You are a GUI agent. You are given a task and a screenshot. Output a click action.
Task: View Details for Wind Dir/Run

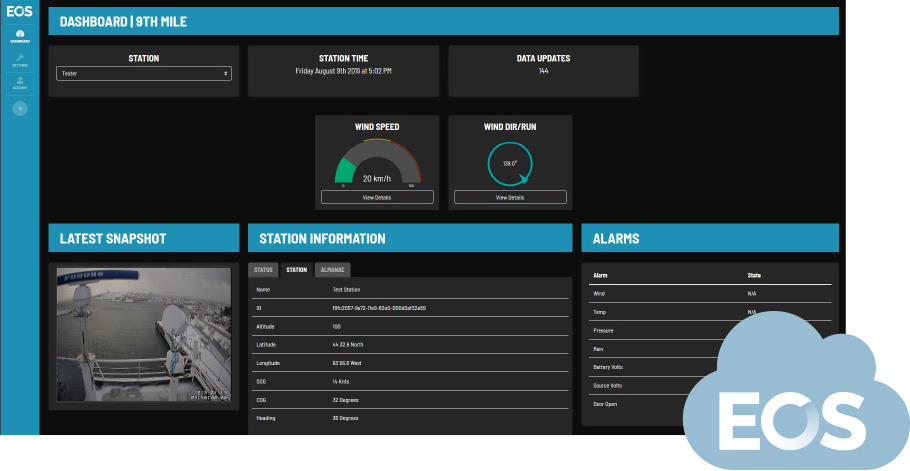click(510, 198)
